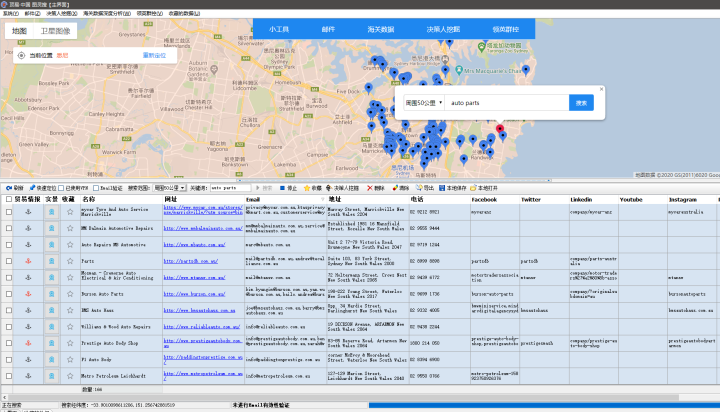Select the 领英群控 tab in the blue bar

point(506,29)
